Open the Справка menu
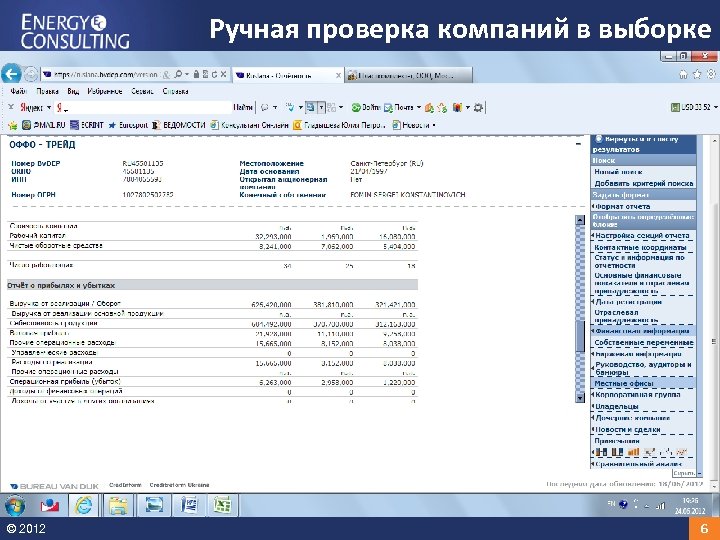 [175, 91]
